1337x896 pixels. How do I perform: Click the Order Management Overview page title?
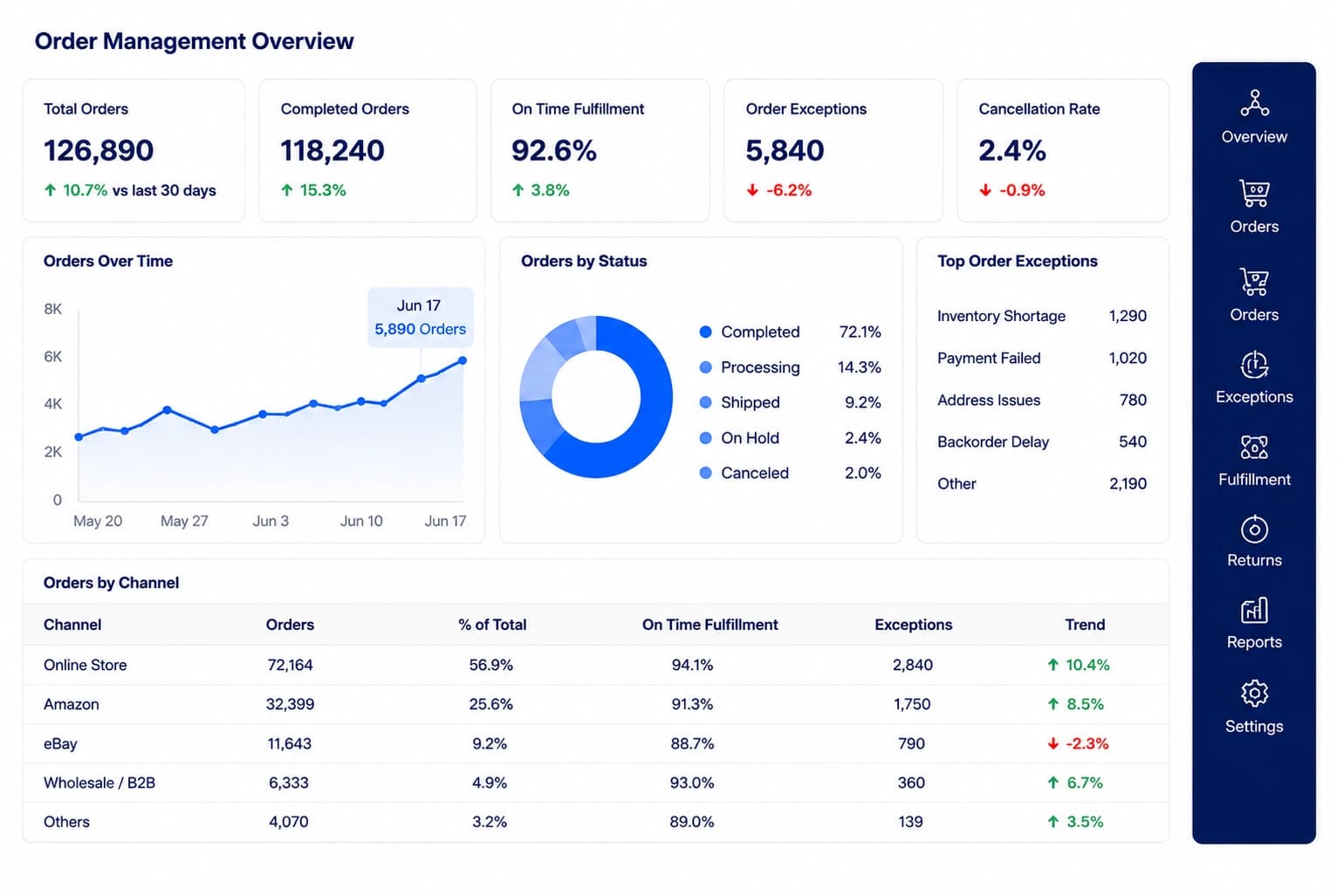(x=194, y=41)
